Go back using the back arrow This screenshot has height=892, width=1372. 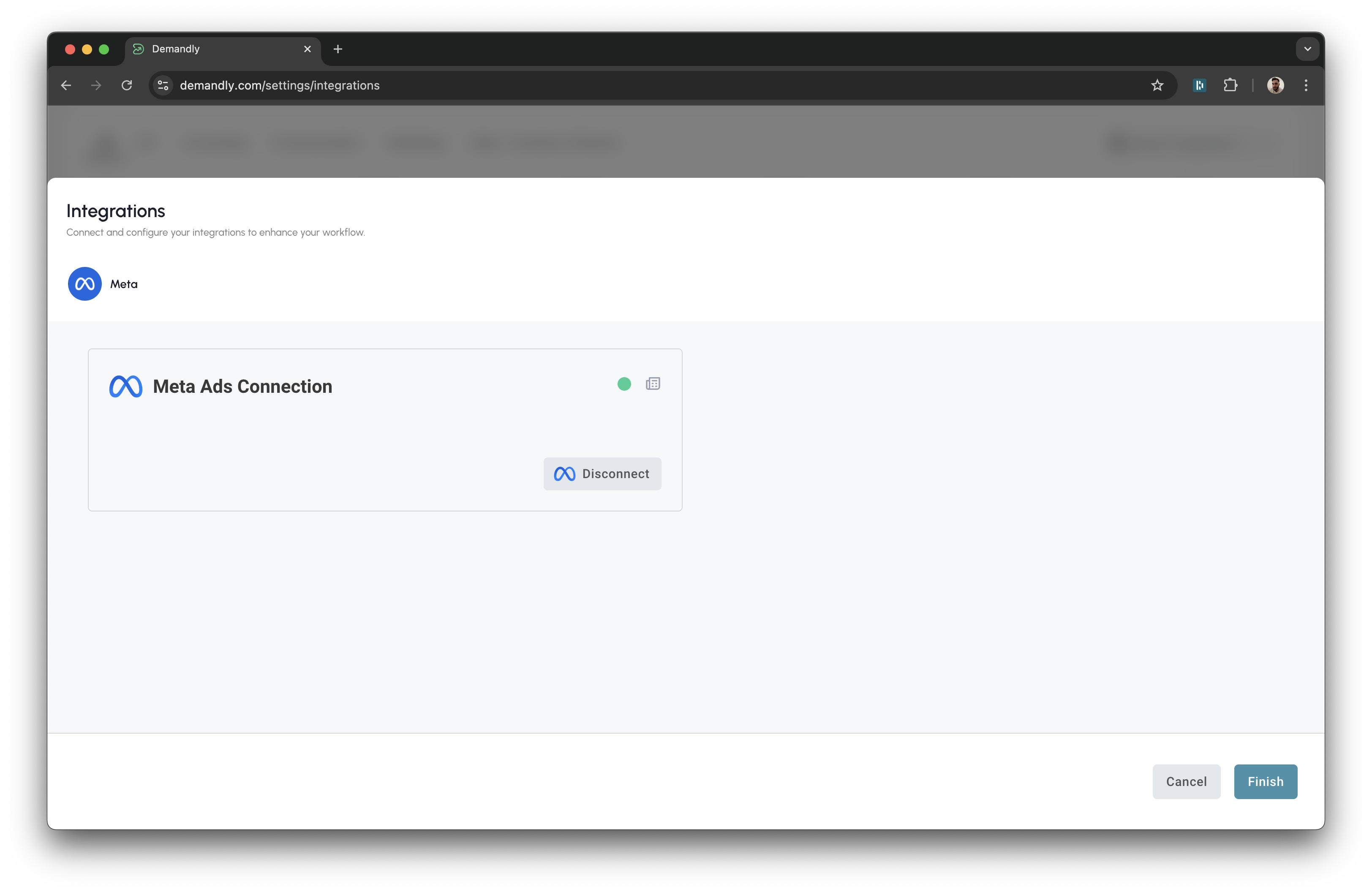click(x=66, y=85)
